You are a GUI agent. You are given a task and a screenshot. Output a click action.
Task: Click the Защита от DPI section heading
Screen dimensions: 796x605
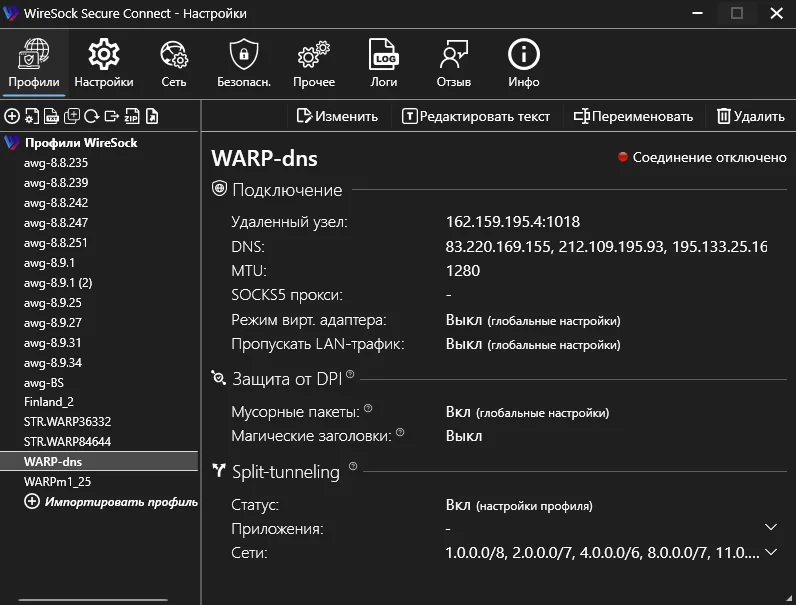click(287, 379)
